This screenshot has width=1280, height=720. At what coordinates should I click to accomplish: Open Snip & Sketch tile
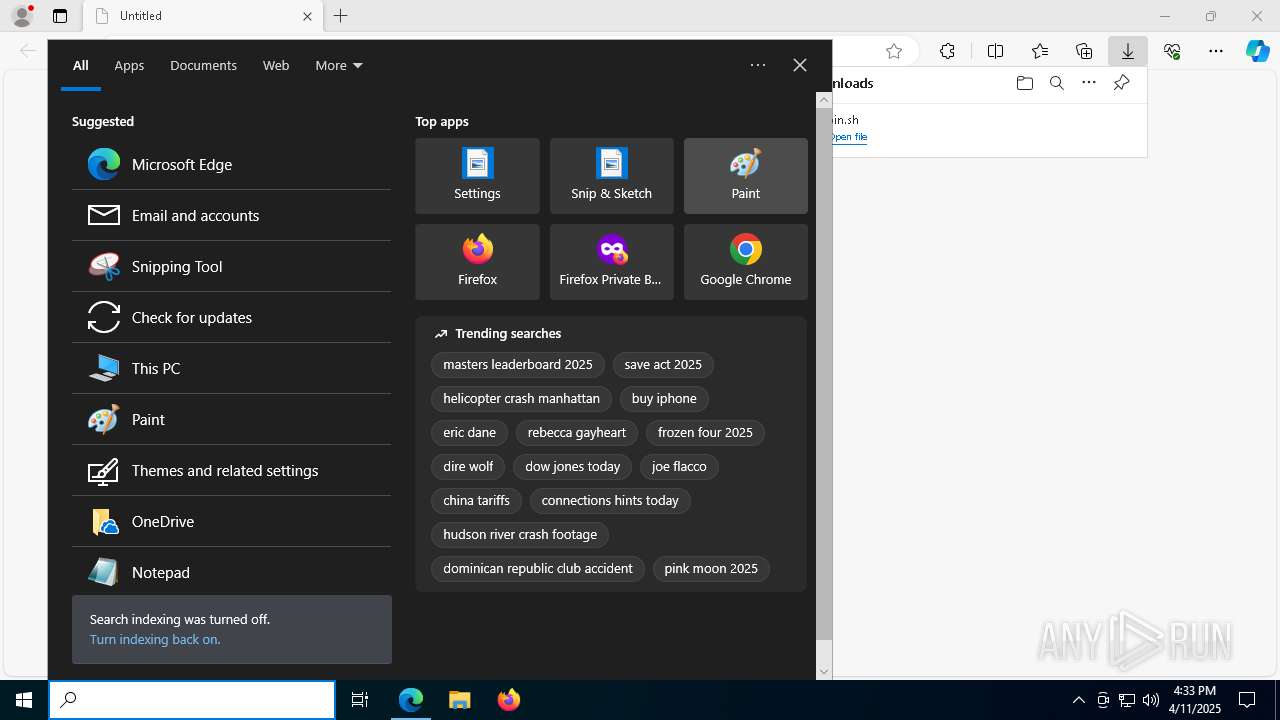(x=611, y=176)
